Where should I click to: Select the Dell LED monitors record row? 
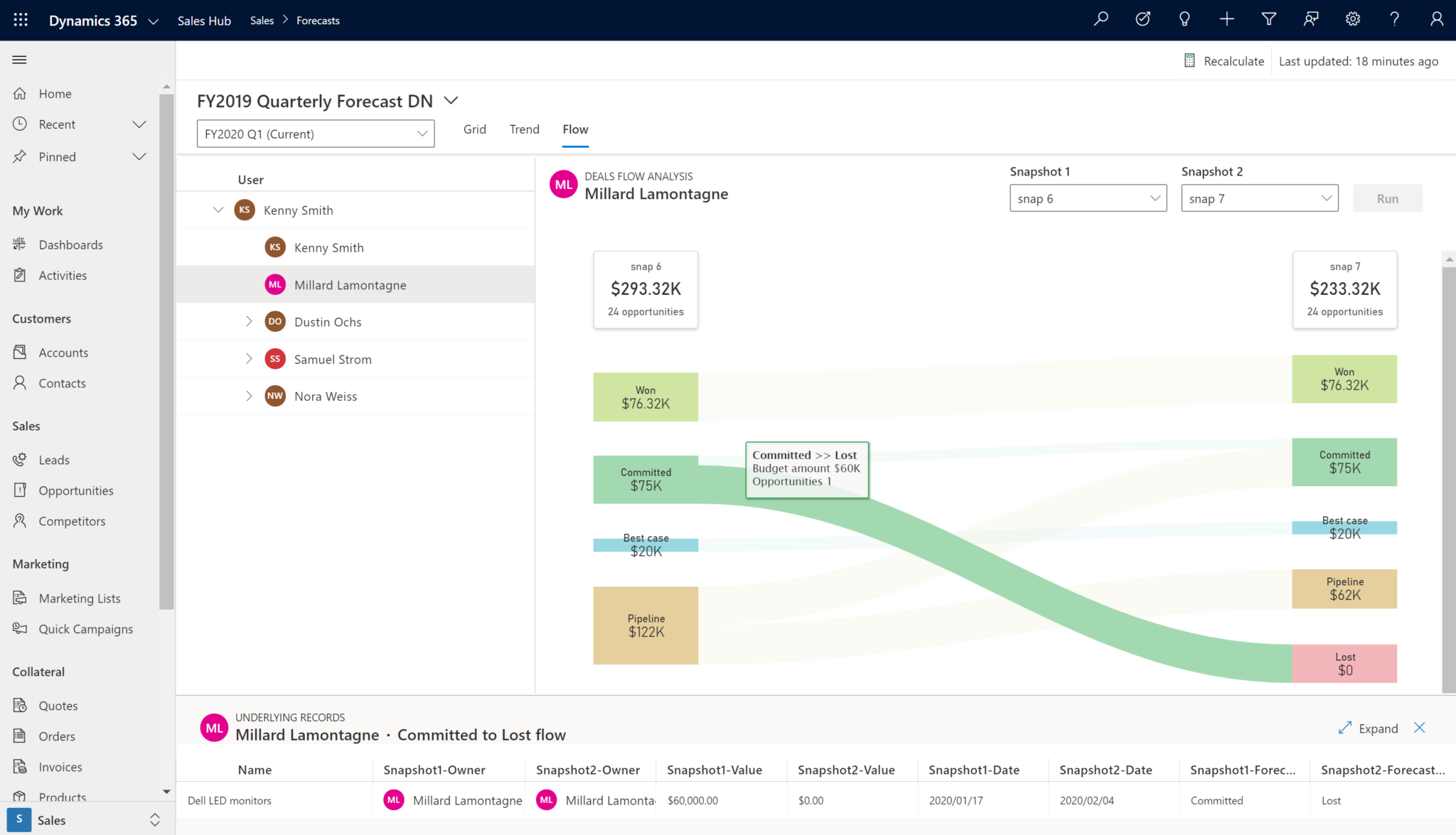229,800
